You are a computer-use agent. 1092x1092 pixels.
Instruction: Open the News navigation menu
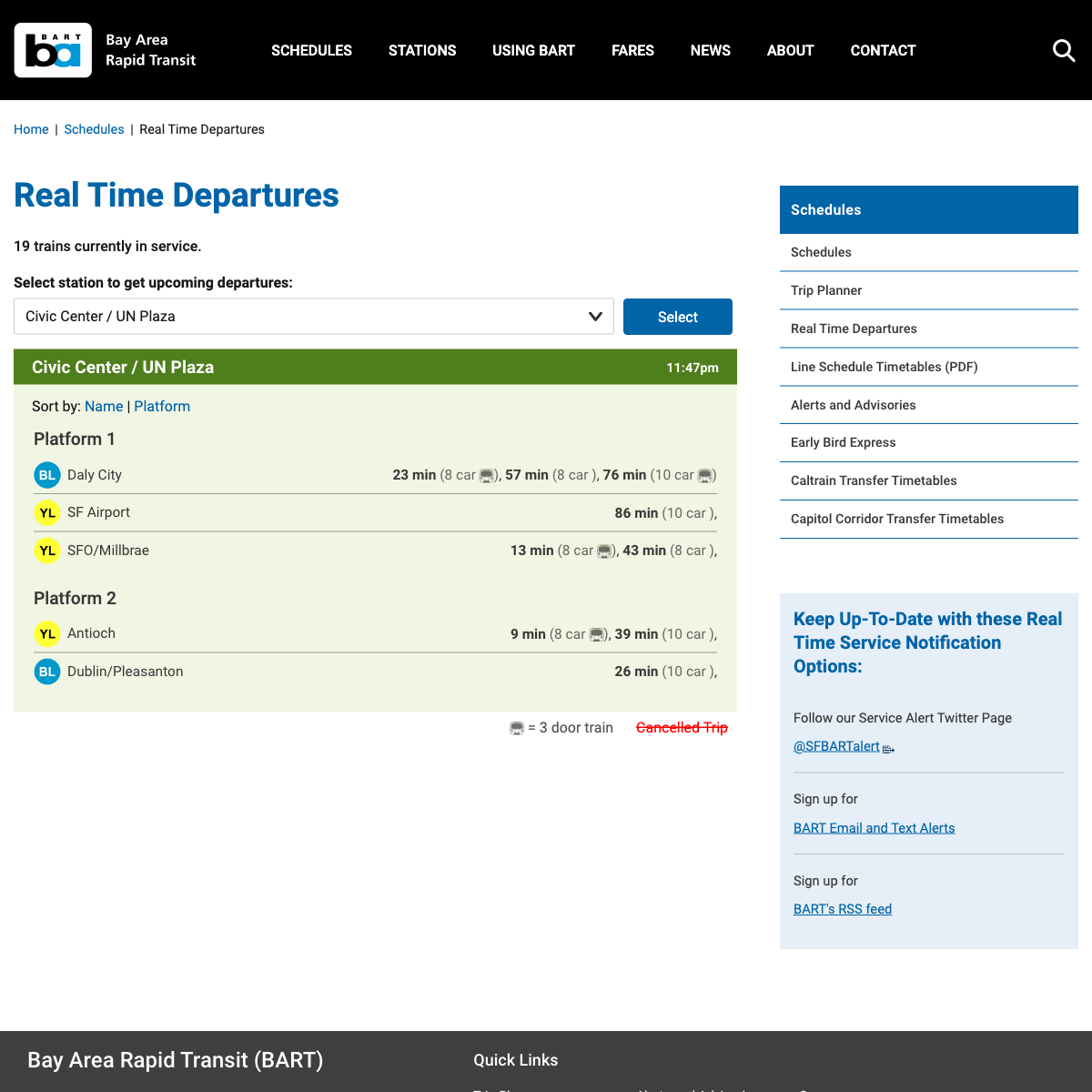coord(711,50)
